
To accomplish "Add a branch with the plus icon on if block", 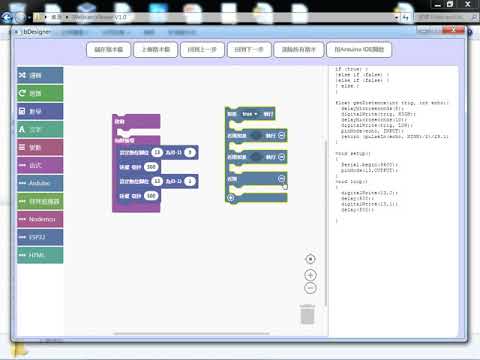I will tap(231, 198).
